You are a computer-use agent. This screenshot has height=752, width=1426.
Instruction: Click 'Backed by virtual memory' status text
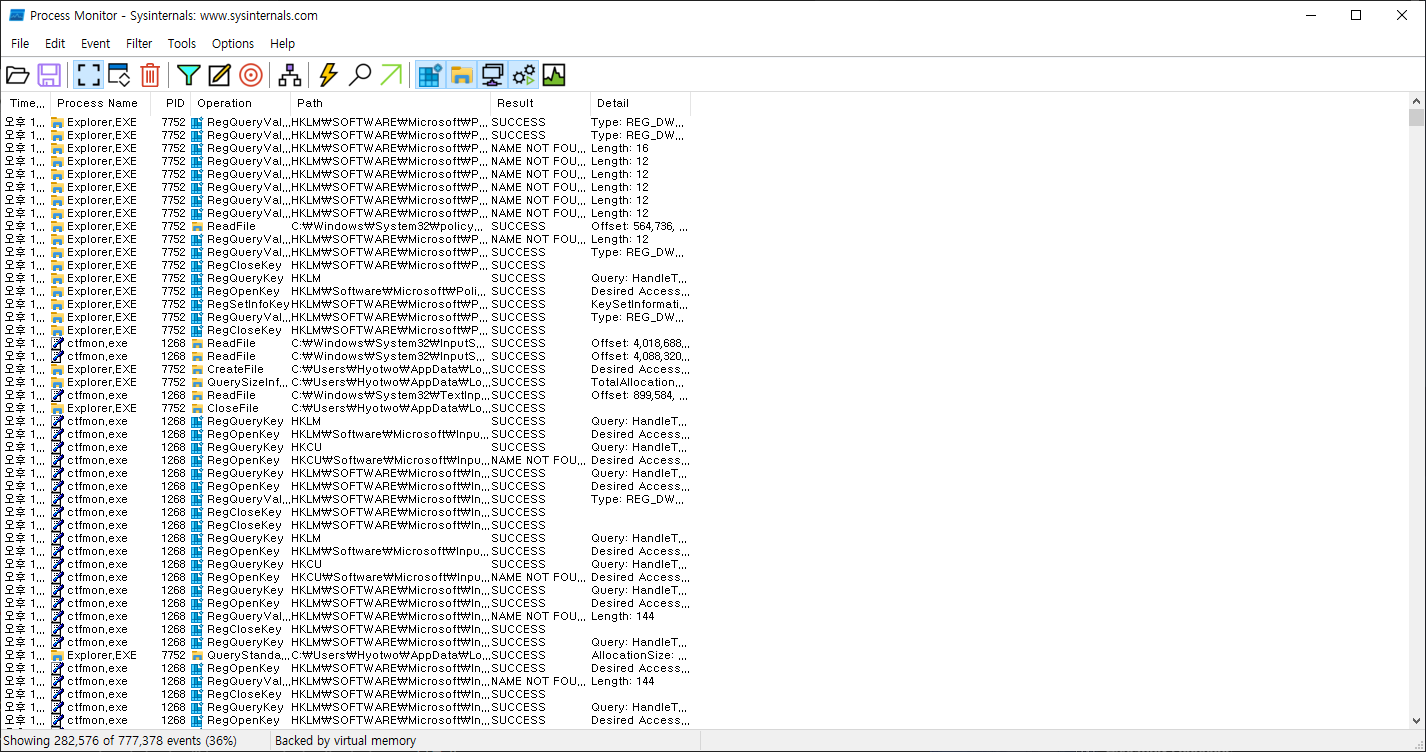[x=345, y=741]
